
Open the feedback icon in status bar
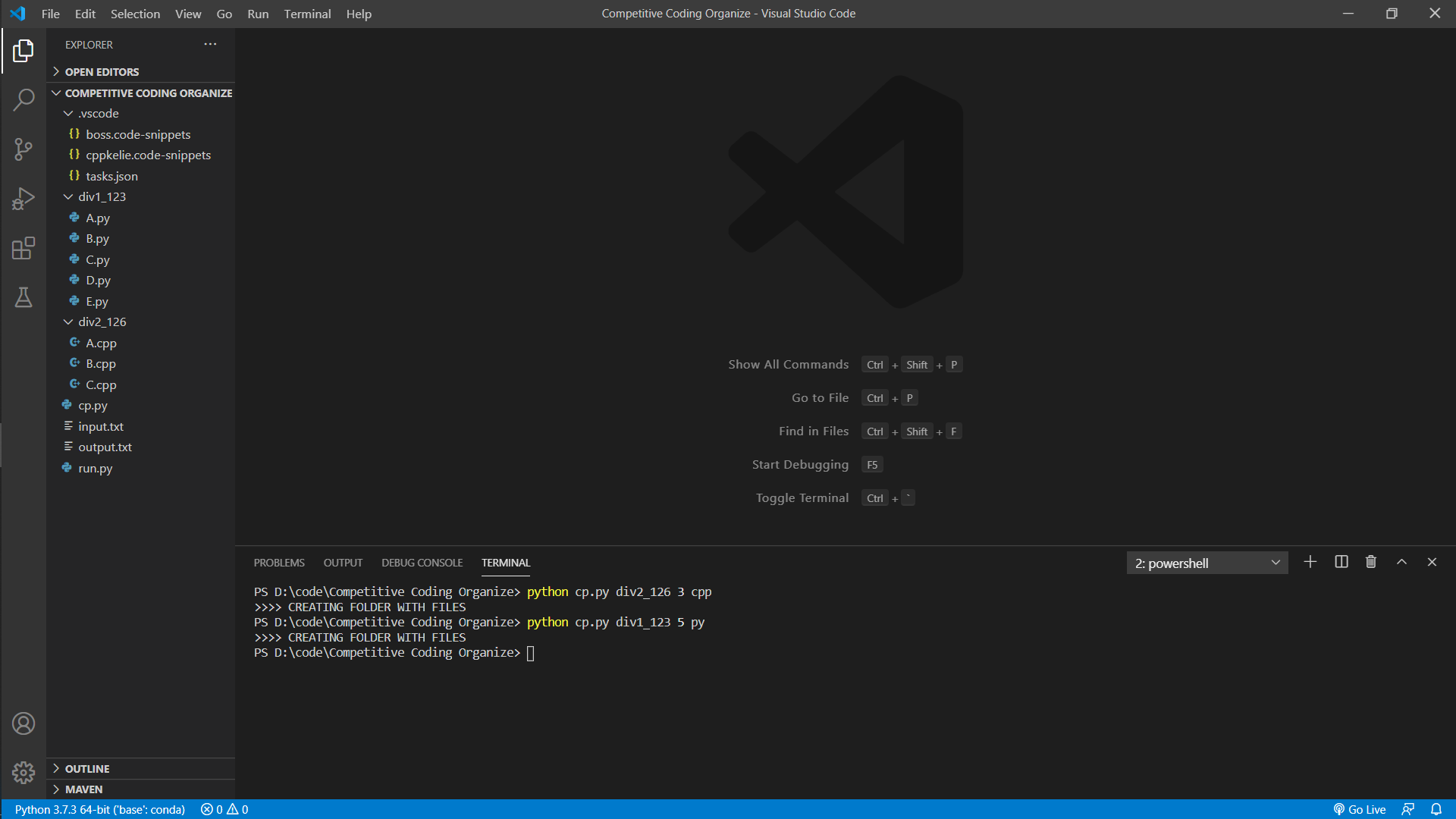(x=1407, y=809)
